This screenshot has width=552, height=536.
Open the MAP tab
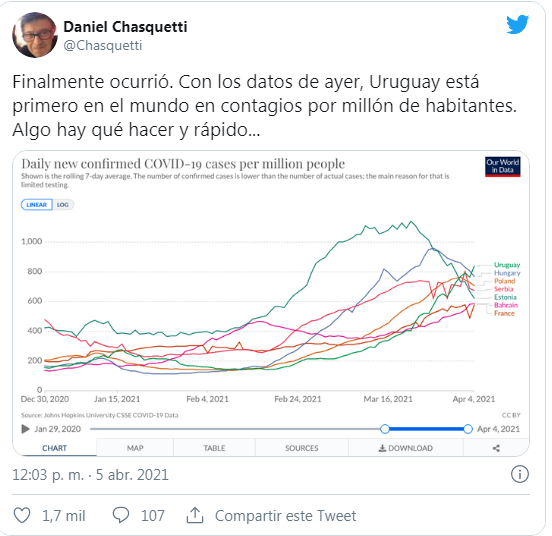[x=135, y=448]
